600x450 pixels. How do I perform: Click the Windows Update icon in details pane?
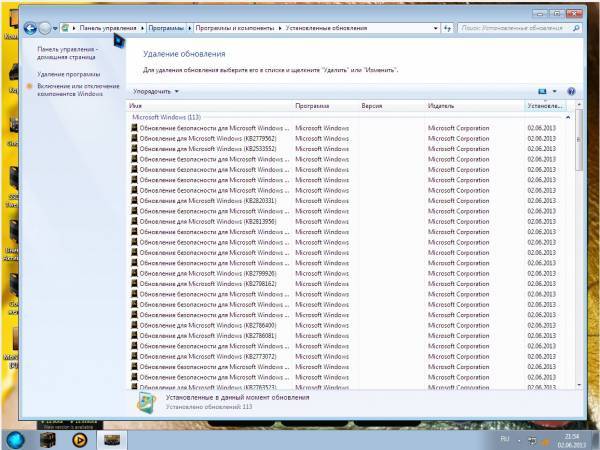tap(146, 403)
